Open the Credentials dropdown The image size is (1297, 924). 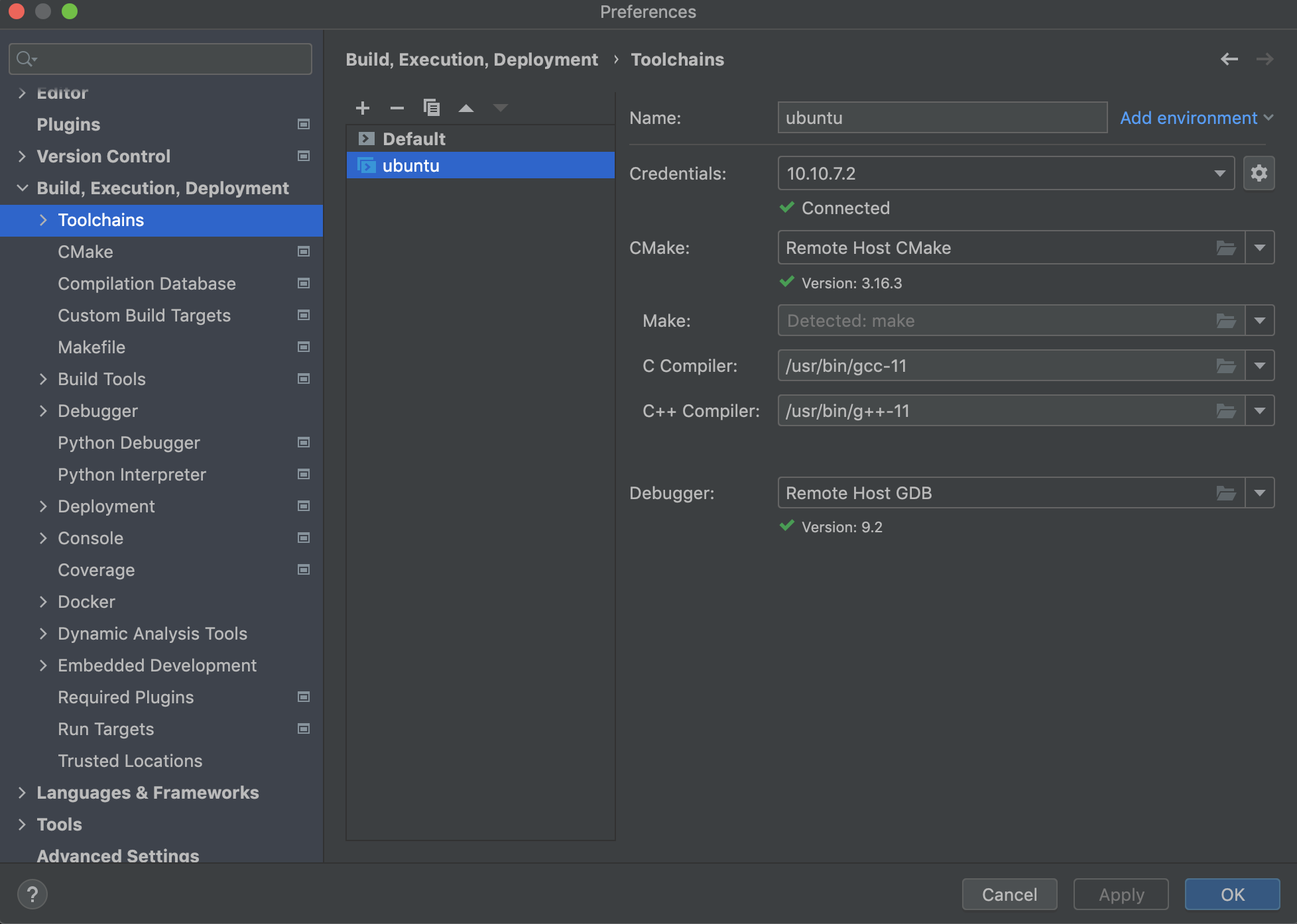click(x=1219, y=174)
